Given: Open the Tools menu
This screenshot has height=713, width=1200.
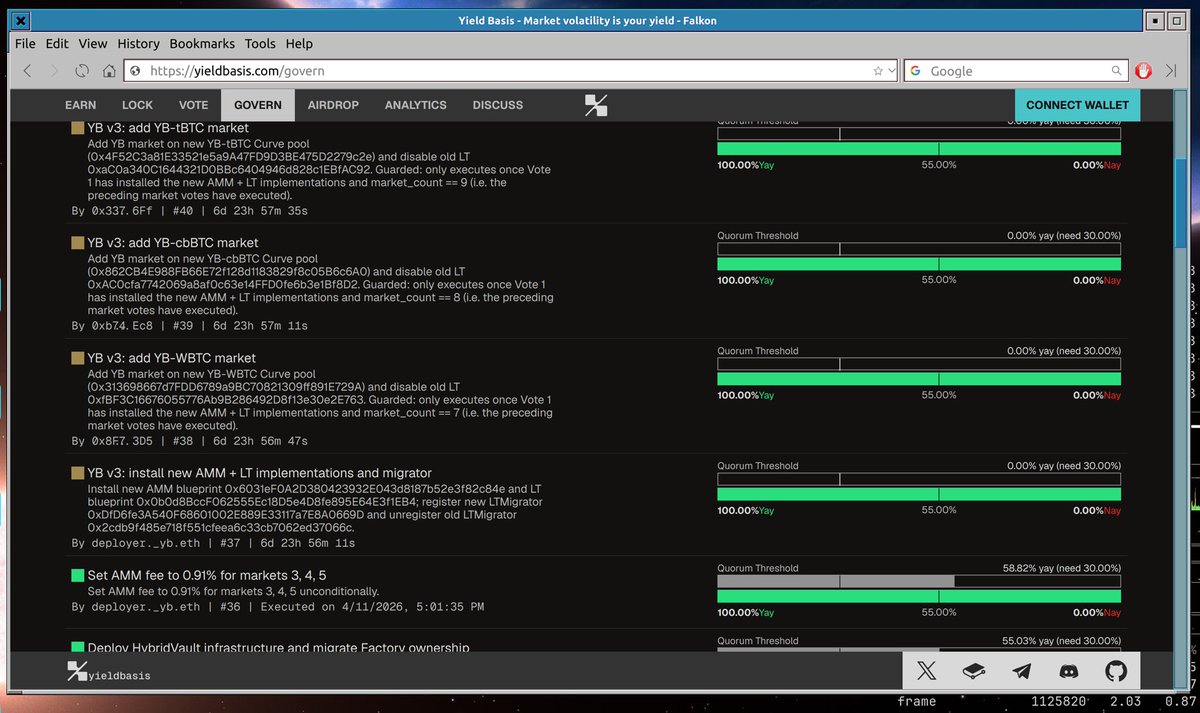Looking at the screenshot, I should click(260, 44).
